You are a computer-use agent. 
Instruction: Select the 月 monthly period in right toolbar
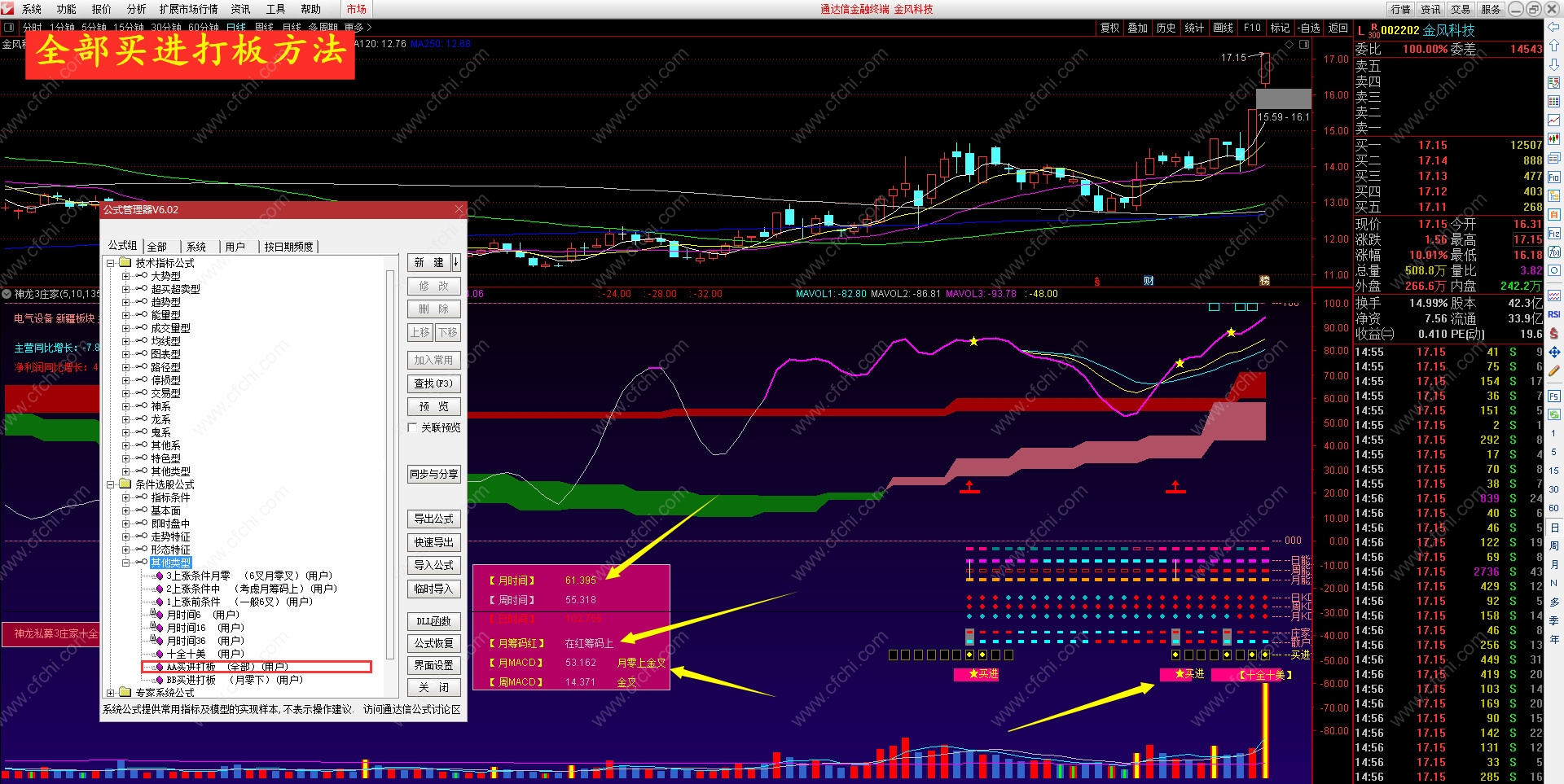click(1553, 565)
